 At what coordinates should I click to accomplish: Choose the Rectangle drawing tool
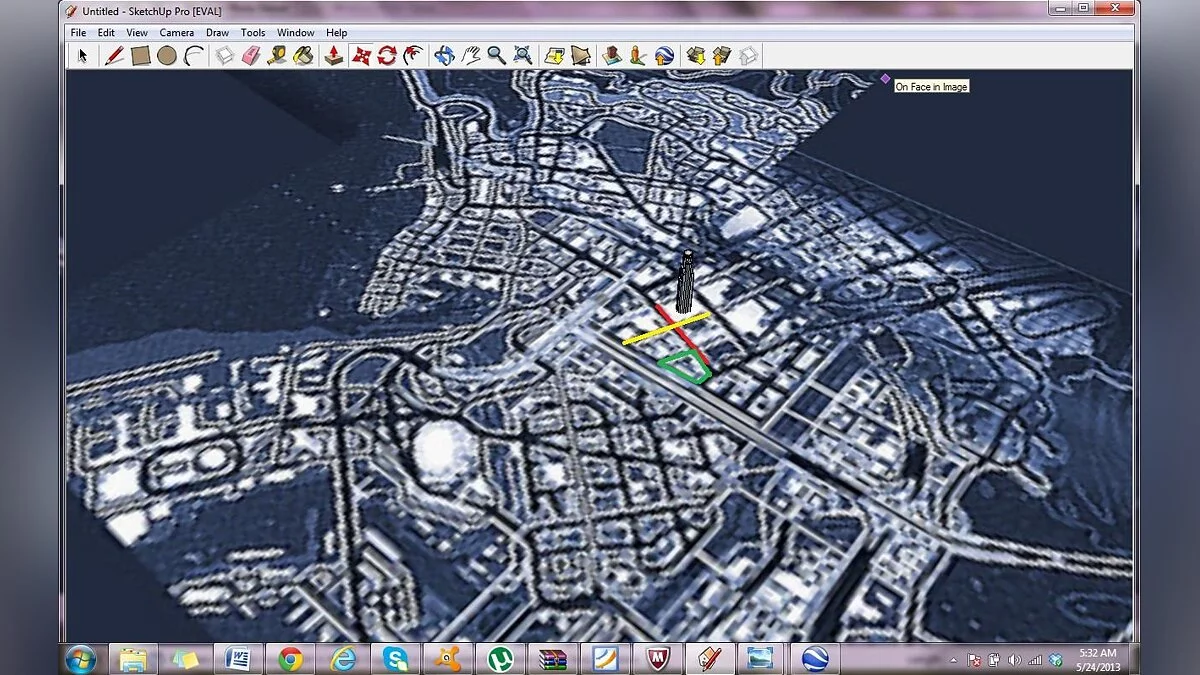140,56
